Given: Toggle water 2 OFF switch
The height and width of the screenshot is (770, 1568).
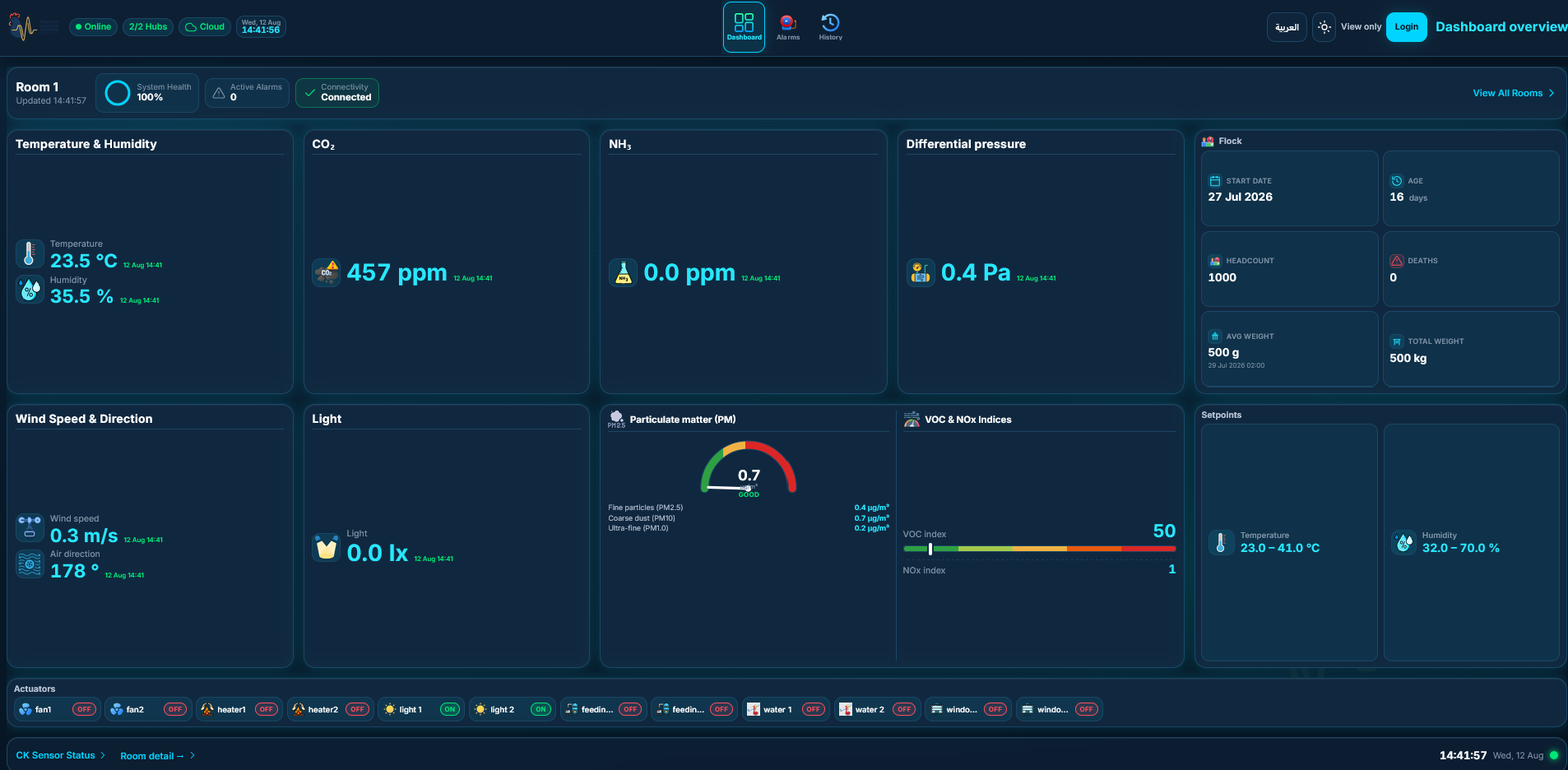Looking at the screenshot, I should pyautogui.click(x=904, y=709).
